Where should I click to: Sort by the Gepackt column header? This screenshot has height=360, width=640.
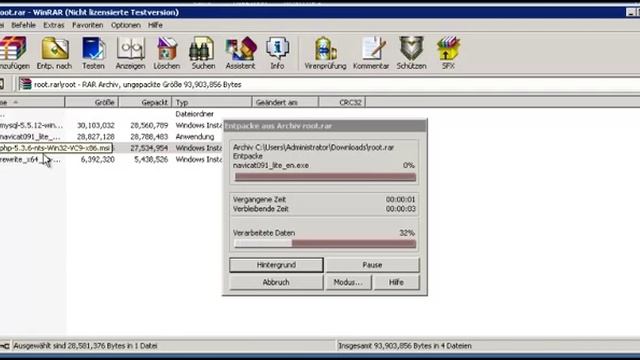(x=145, y=102)
